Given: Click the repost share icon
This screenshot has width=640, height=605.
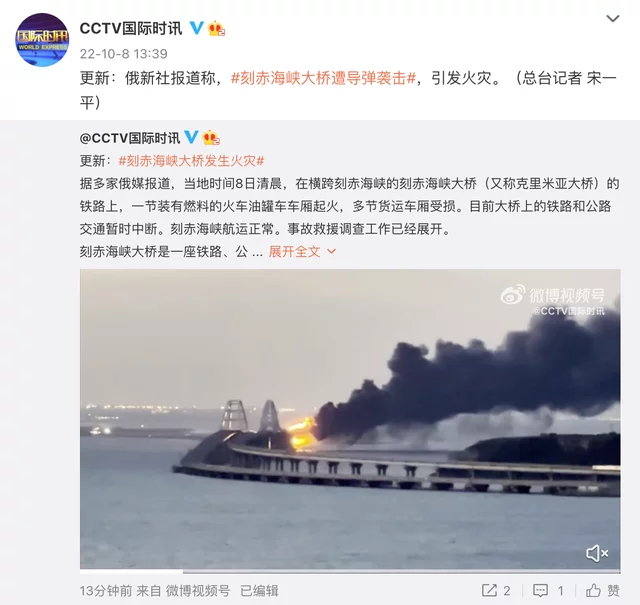Looking at the screenshot, I should coord(489,590).
